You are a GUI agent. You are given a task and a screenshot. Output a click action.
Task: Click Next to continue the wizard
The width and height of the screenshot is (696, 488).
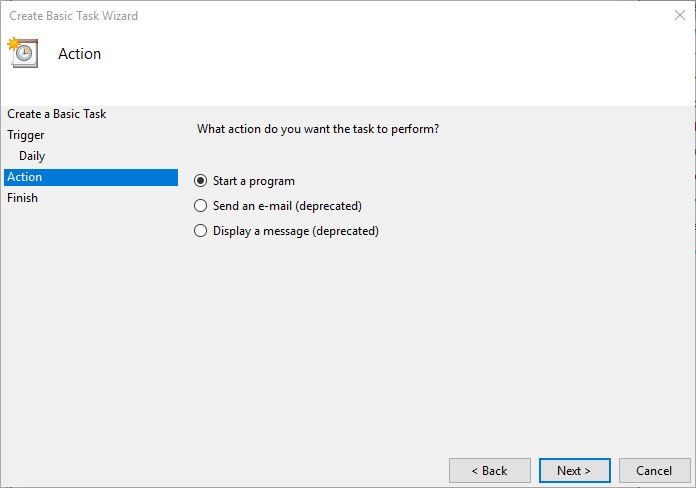pyautogui.click(x=573, y=470)
